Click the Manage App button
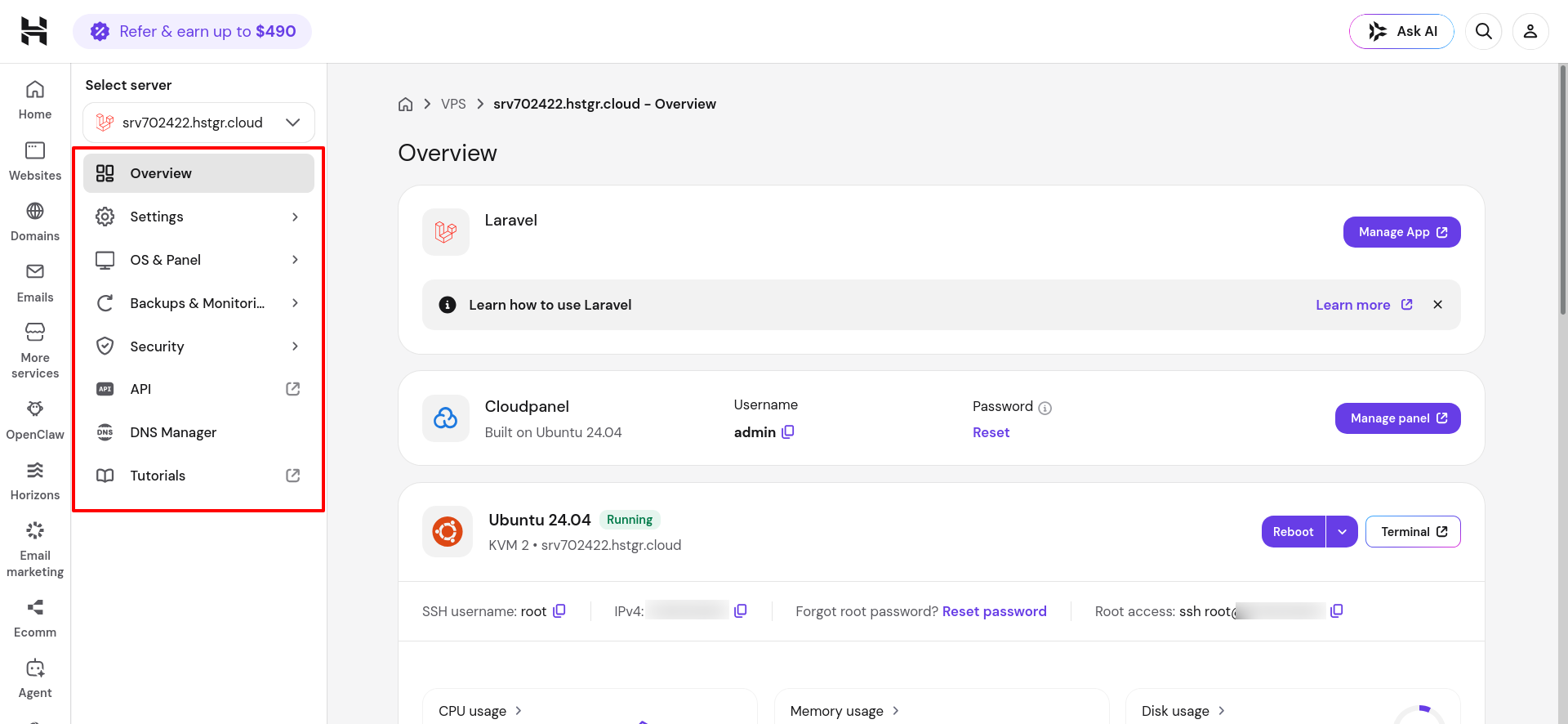Image resolution: width=1568 pixels, height=724 pixels. pos(1401,232)
